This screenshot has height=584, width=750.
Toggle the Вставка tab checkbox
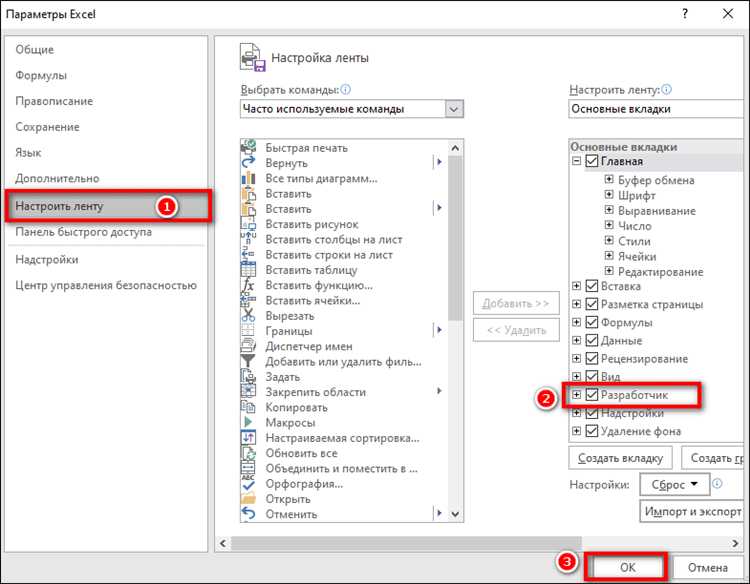(x=592, y=286)
